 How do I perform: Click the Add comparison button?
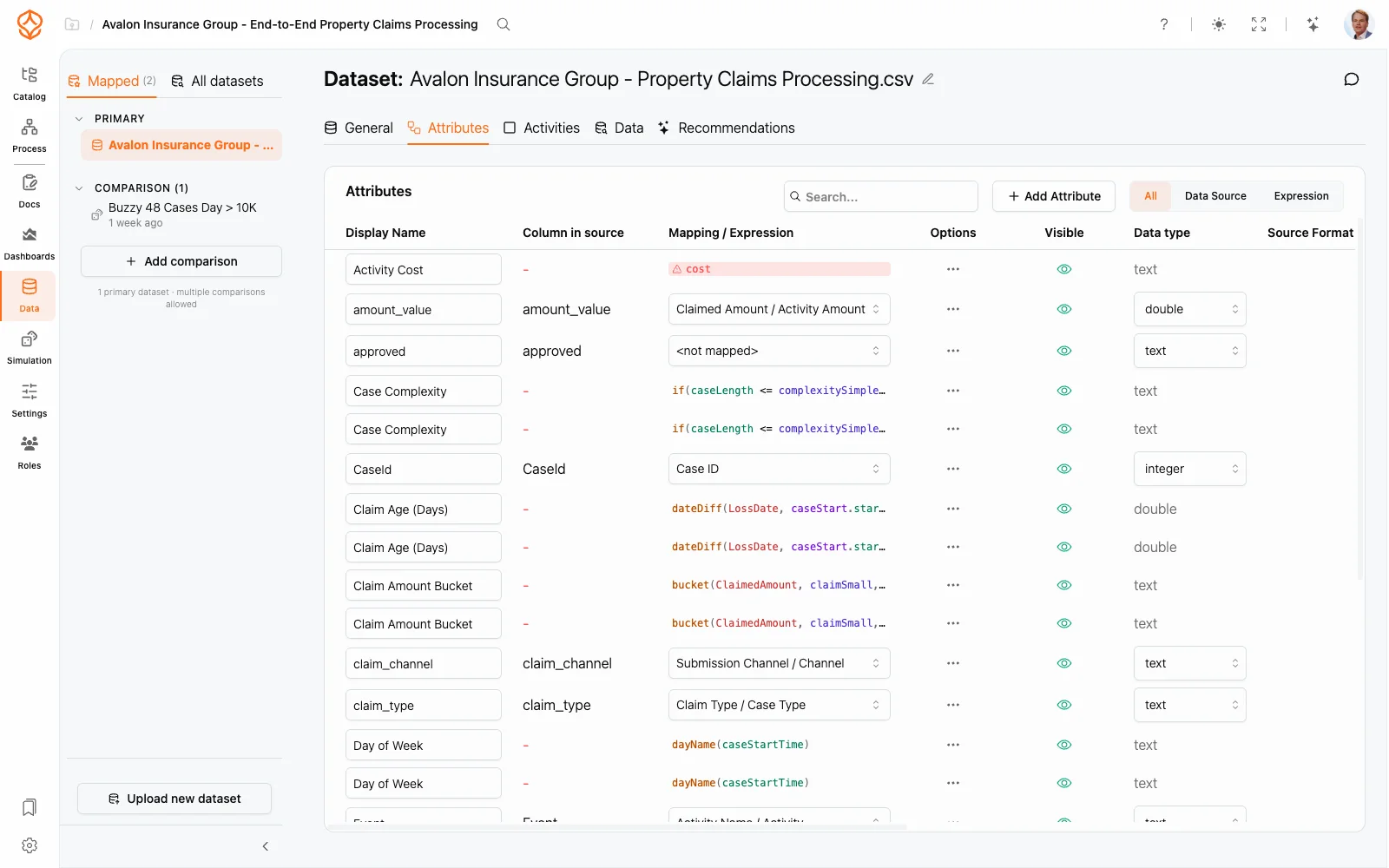tap(181, 261)
